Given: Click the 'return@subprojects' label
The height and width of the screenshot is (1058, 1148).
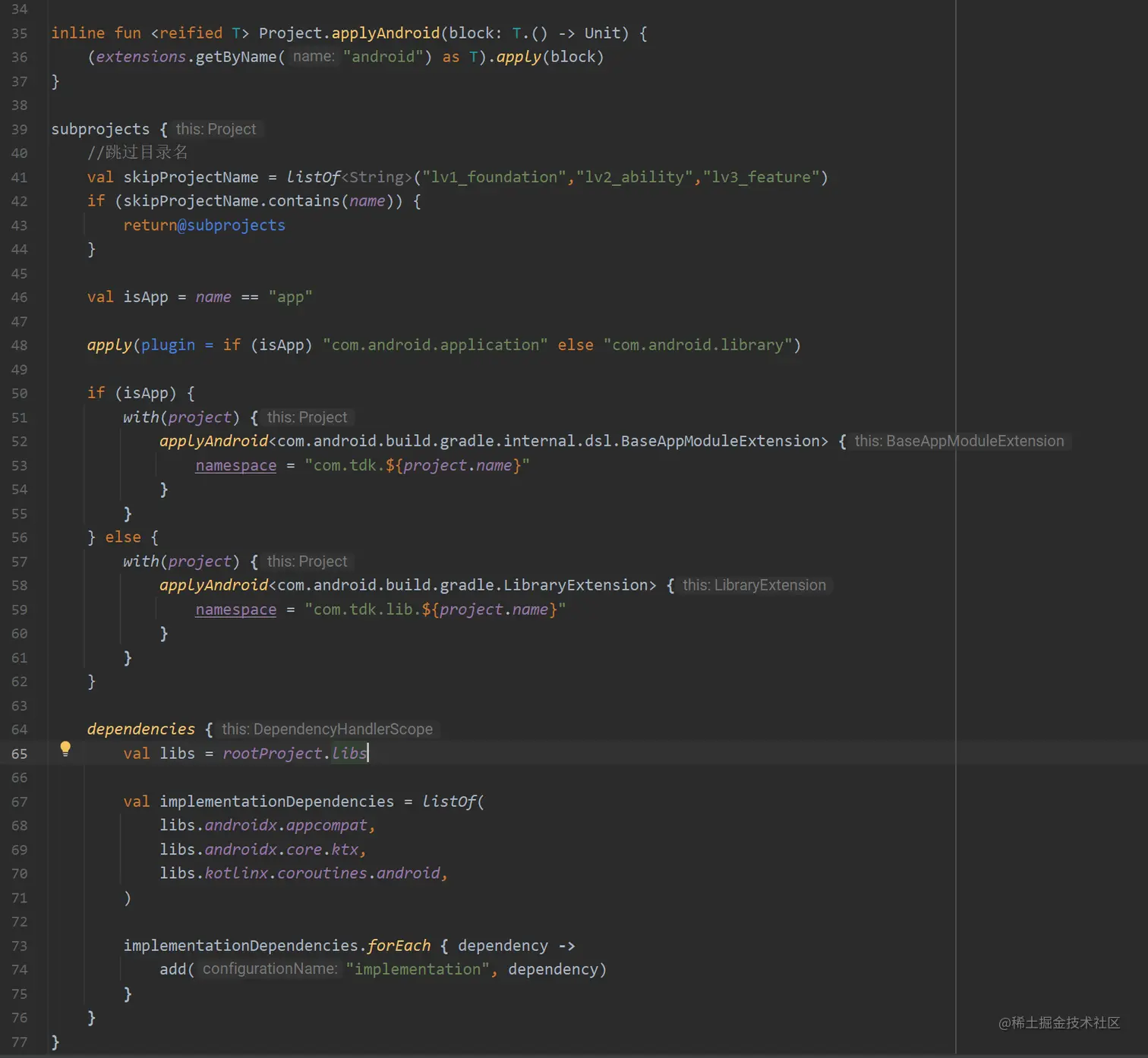Looking at the screenshot, I should click(x=204, y=225).
